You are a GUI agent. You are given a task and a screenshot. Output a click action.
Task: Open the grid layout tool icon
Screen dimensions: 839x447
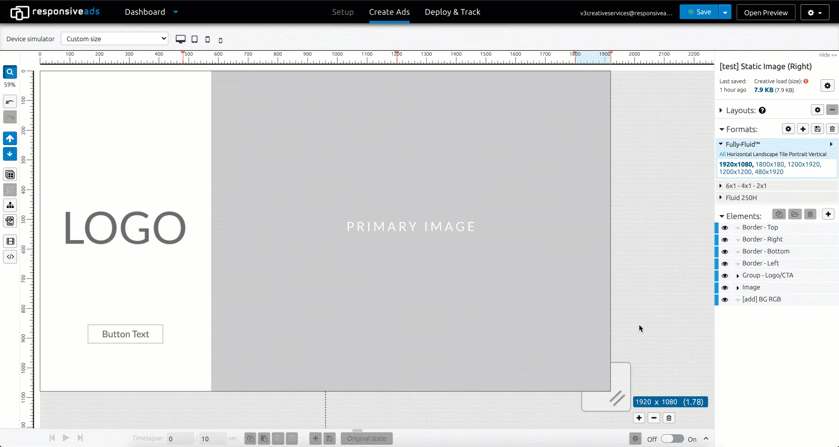coord(10,175)
